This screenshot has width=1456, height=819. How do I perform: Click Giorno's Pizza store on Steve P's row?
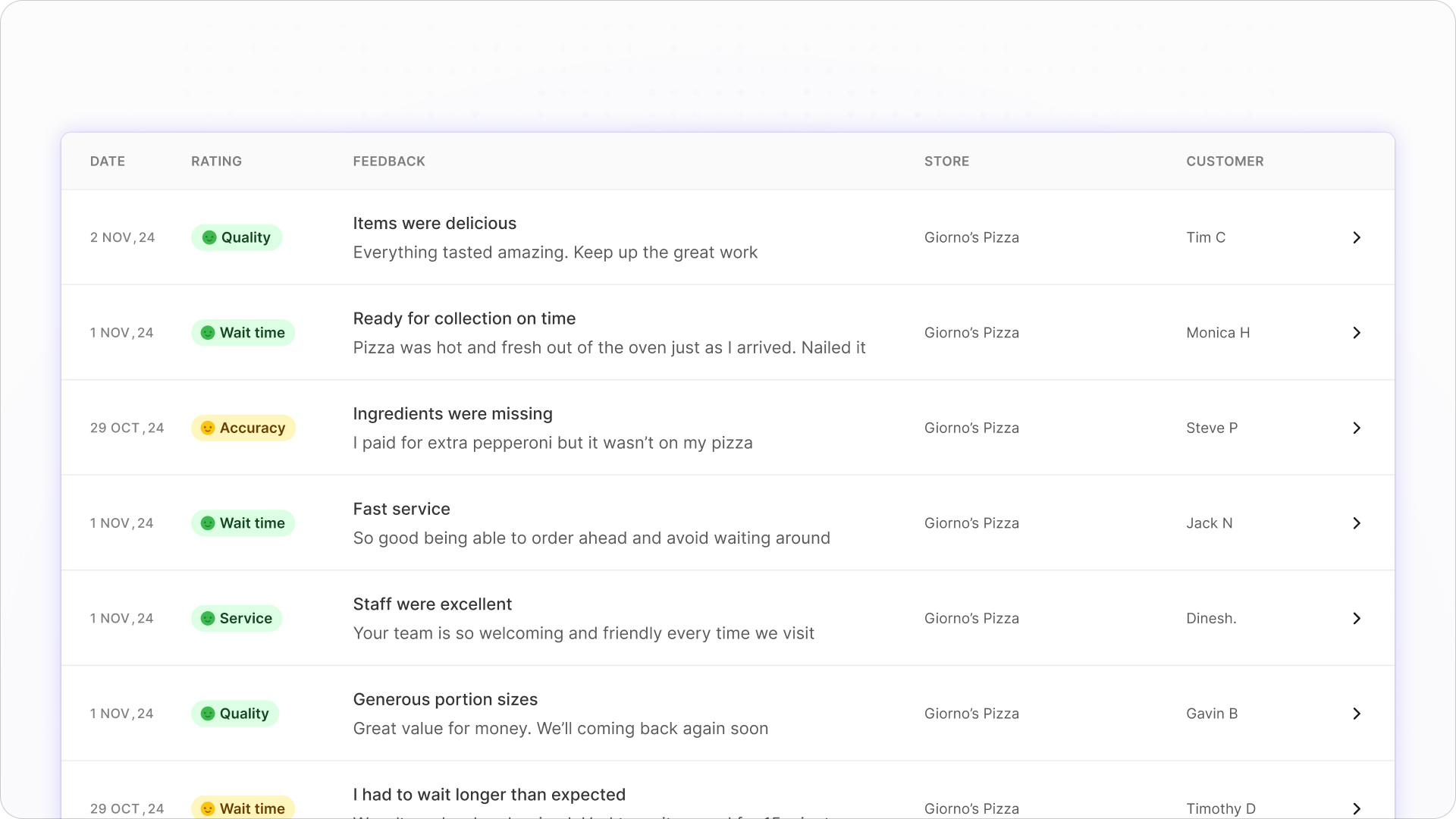point(971,428)
